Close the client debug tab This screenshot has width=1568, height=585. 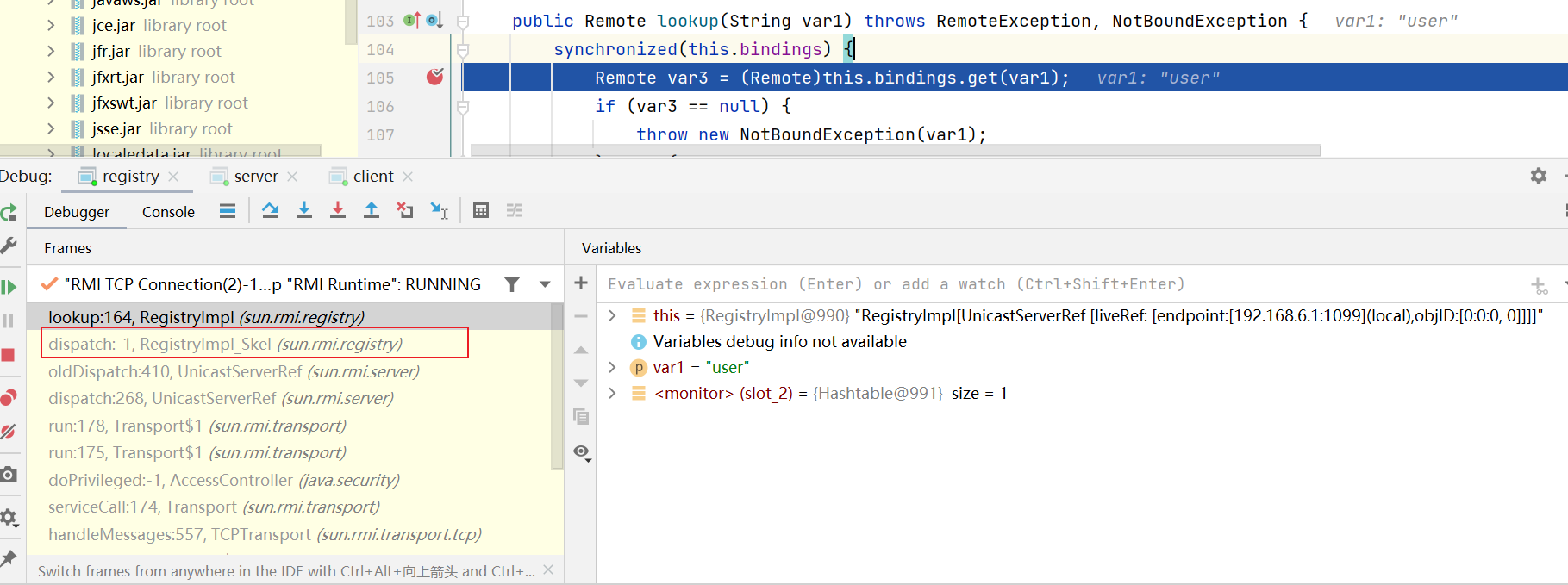point(408,177)
